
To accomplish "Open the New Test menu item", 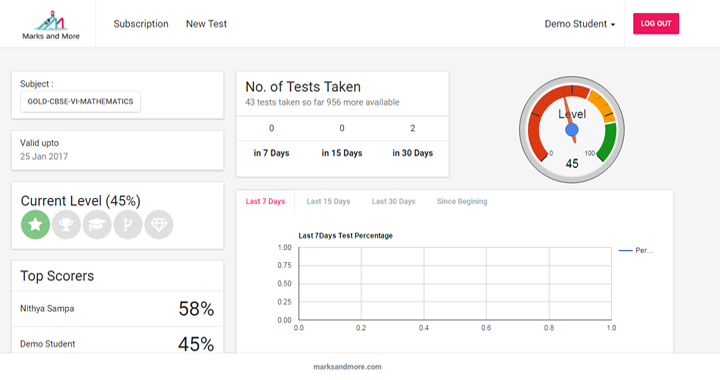I will 206,24.
